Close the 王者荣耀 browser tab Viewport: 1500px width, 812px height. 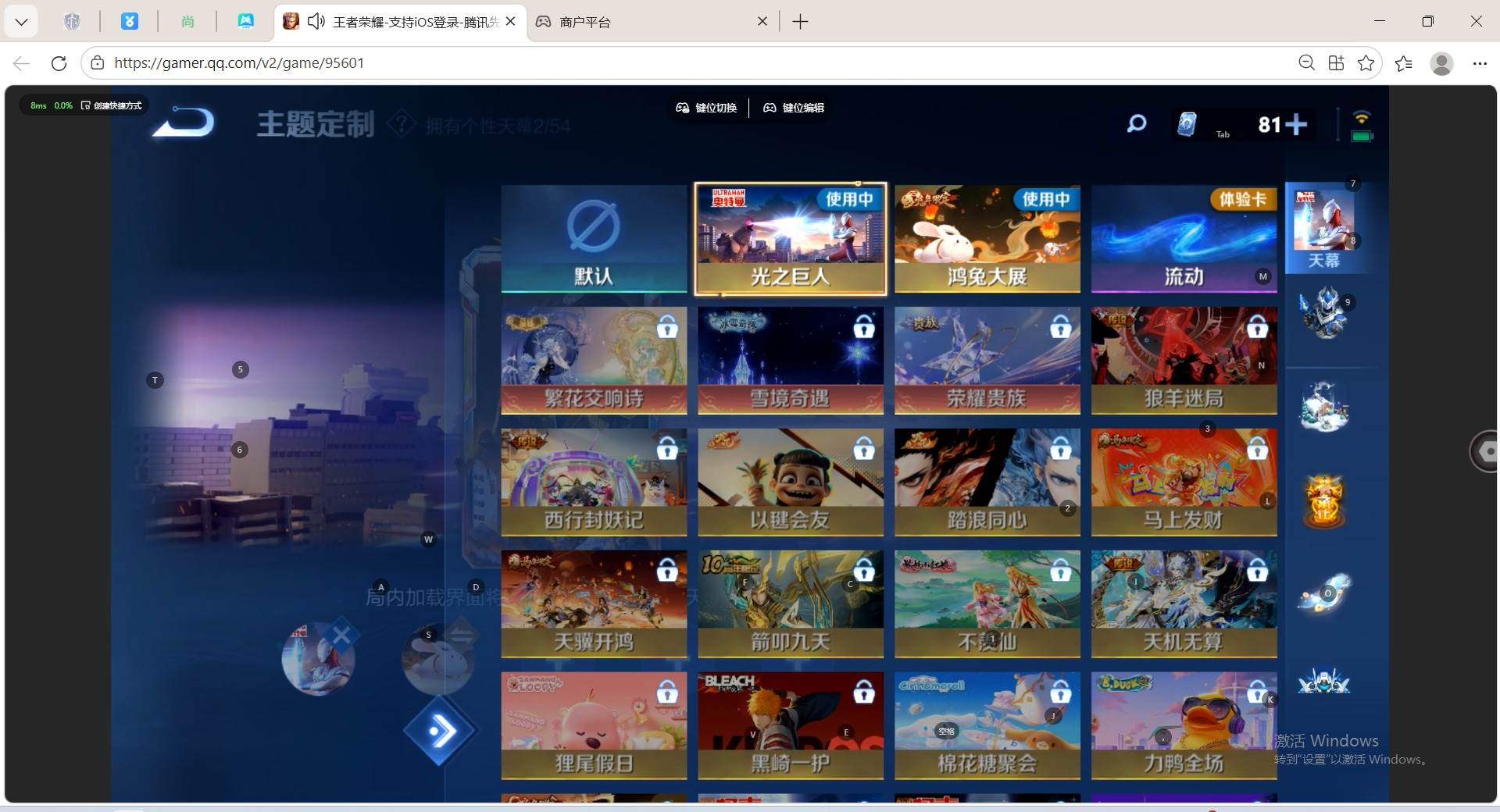coord(511,22)
